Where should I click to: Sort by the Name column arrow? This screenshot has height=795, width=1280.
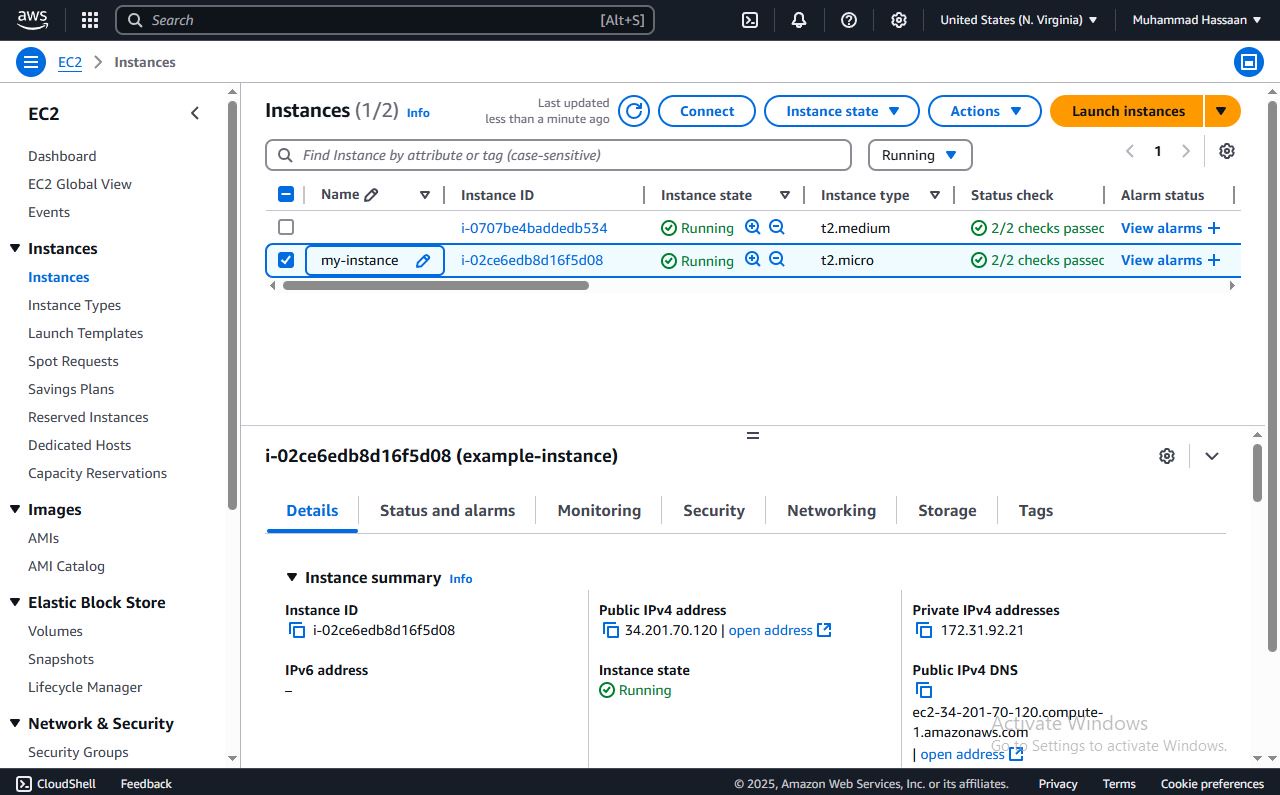click(x=425, y=195)
